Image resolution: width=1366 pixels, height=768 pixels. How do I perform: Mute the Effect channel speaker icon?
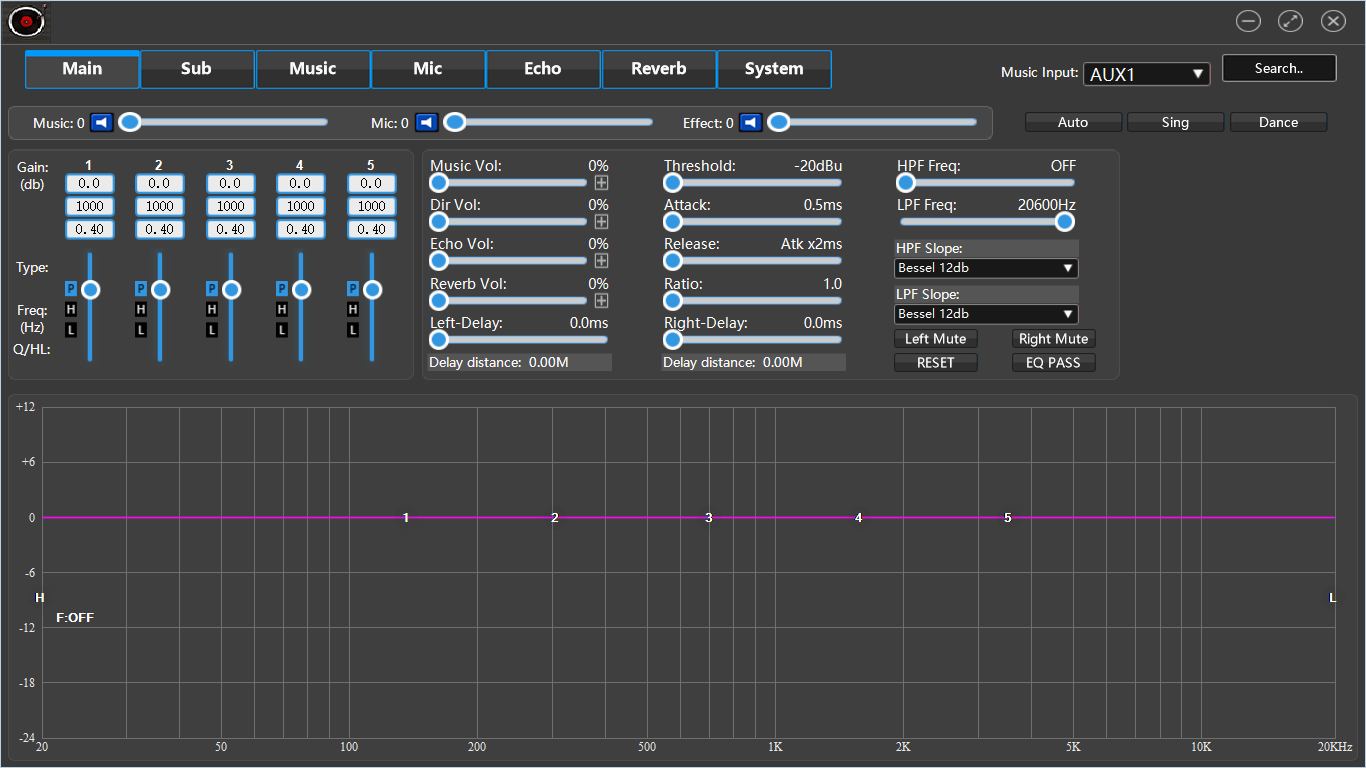[x=750, y=123]
